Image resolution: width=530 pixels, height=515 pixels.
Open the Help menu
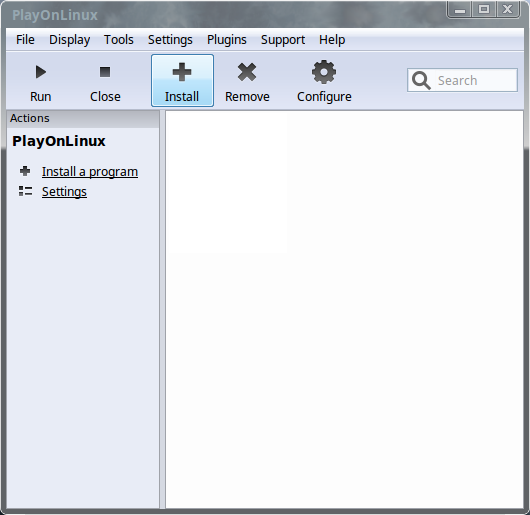pos(332,40)
